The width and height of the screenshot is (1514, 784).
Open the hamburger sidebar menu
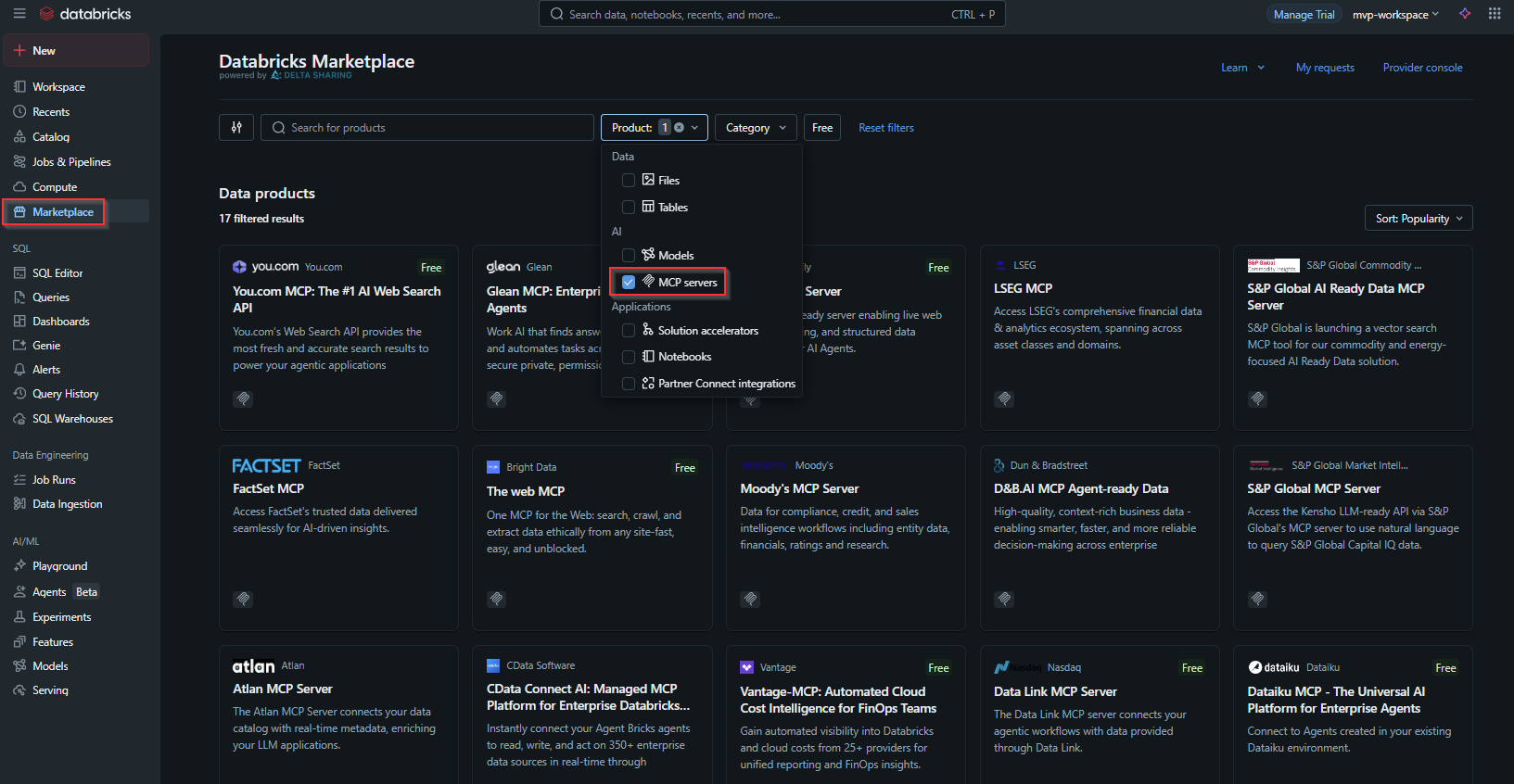19,14
